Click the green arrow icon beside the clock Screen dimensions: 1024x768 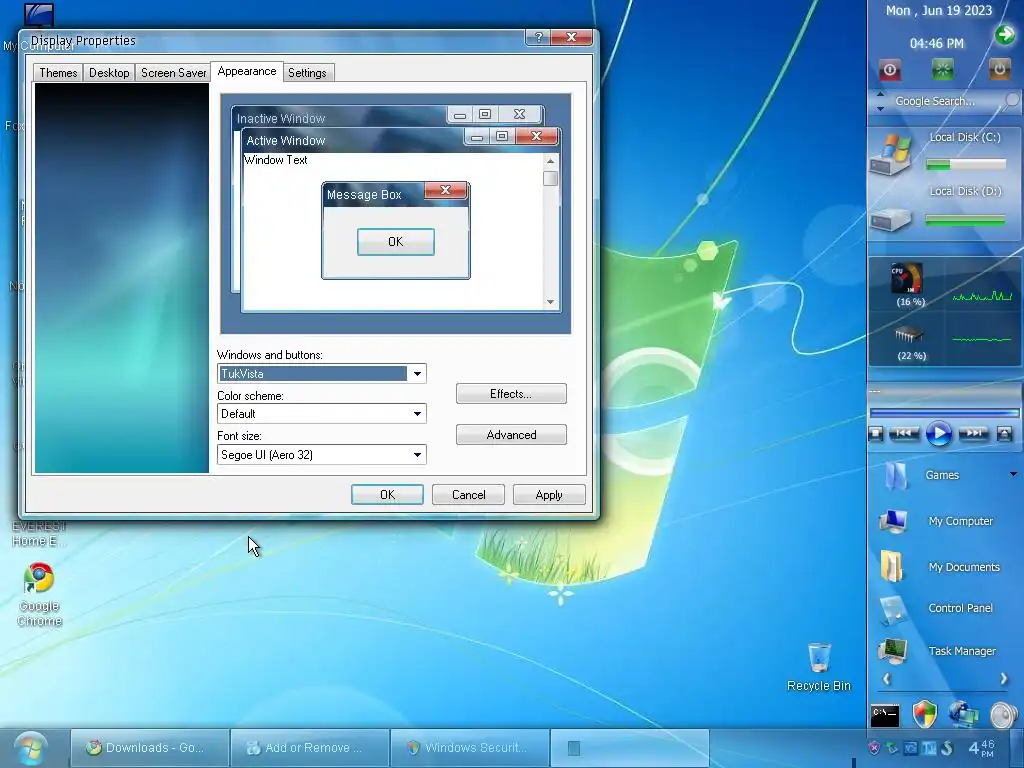1005,35
